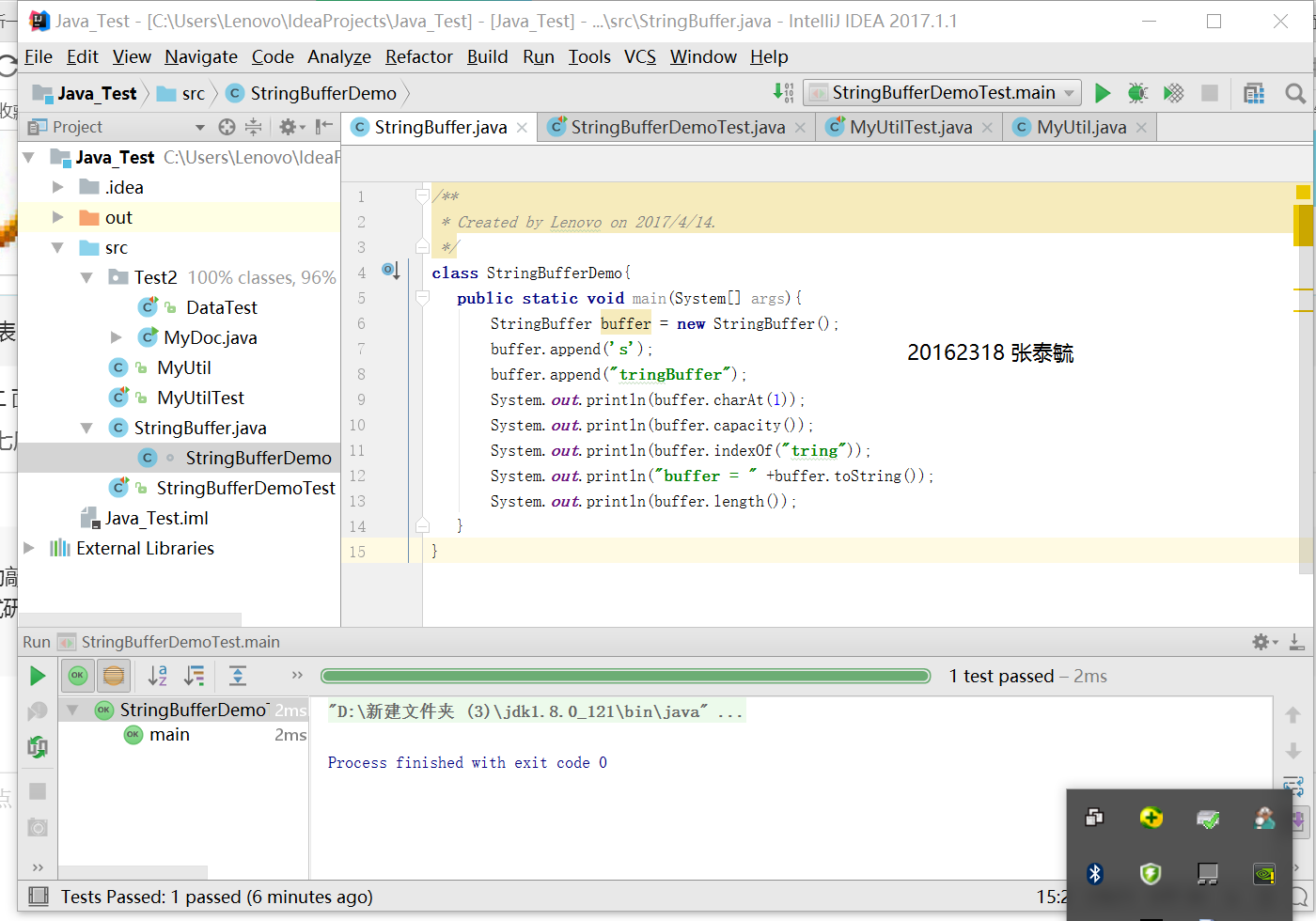Switch to StringBufferDemoTest.java tab
The image size is (1316, 921).
coord(677,127)
